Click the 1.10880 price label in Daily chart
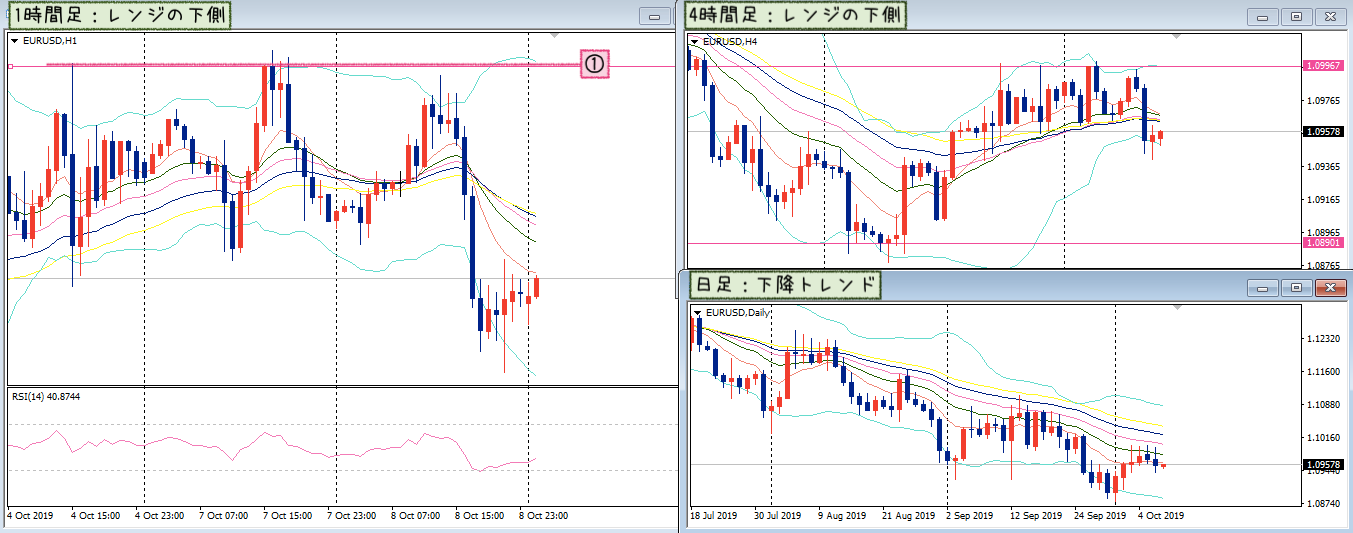 [1324, 405]
